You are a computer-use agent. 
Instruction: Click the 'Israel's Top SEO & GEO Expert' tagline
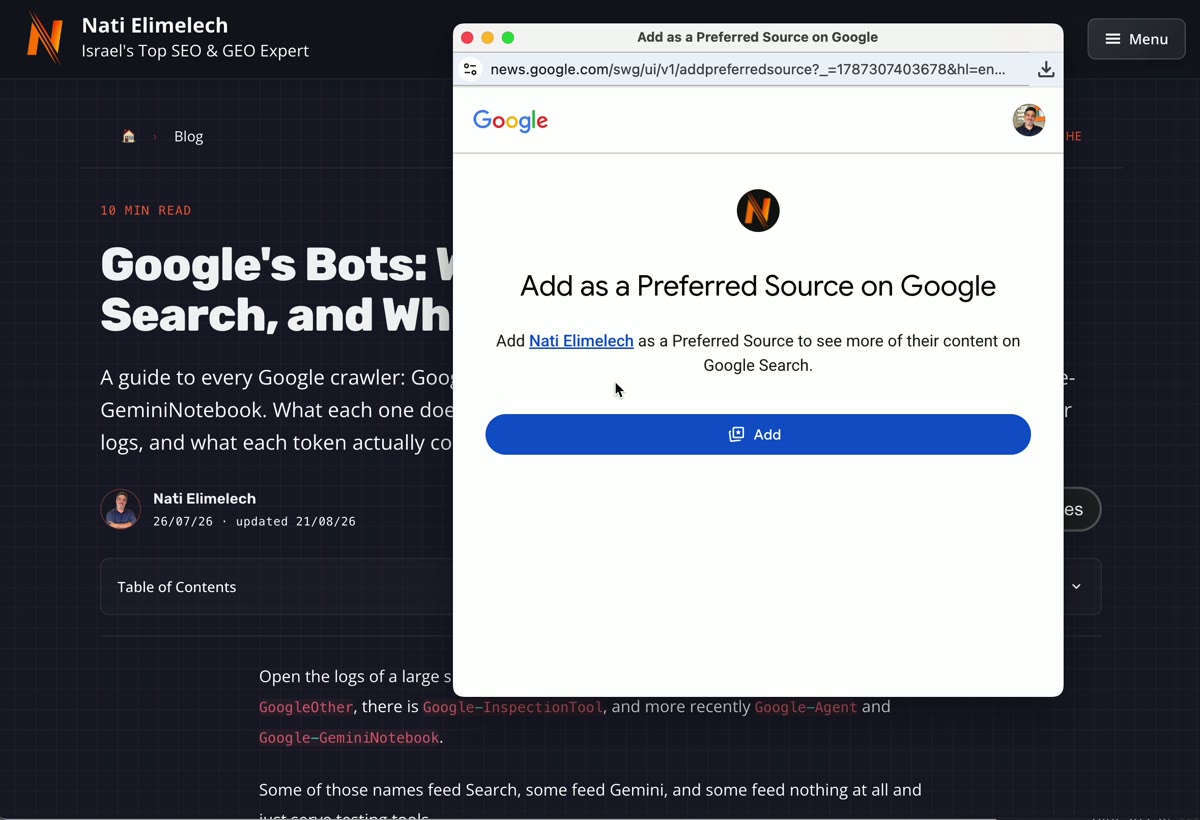coord(195,50)
